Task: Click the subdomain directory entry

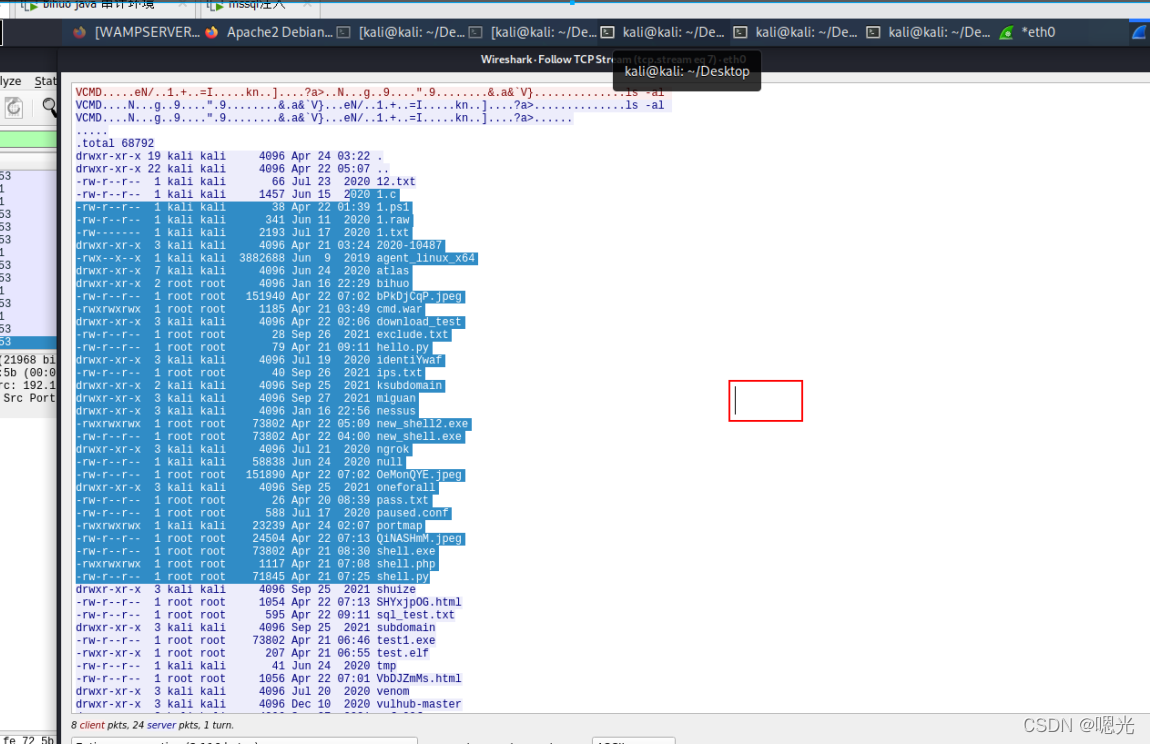Action: coord(406,627)
